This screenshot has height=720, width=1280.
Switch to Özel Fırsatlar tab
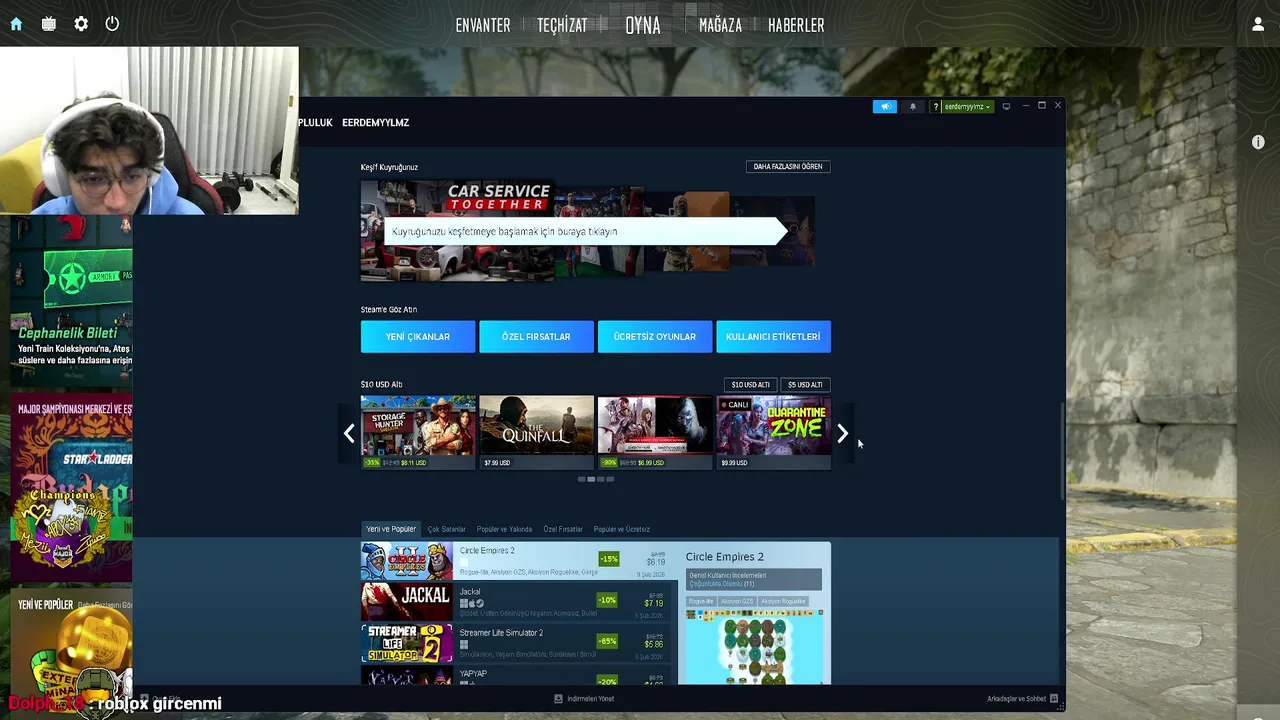pos(563,529)
